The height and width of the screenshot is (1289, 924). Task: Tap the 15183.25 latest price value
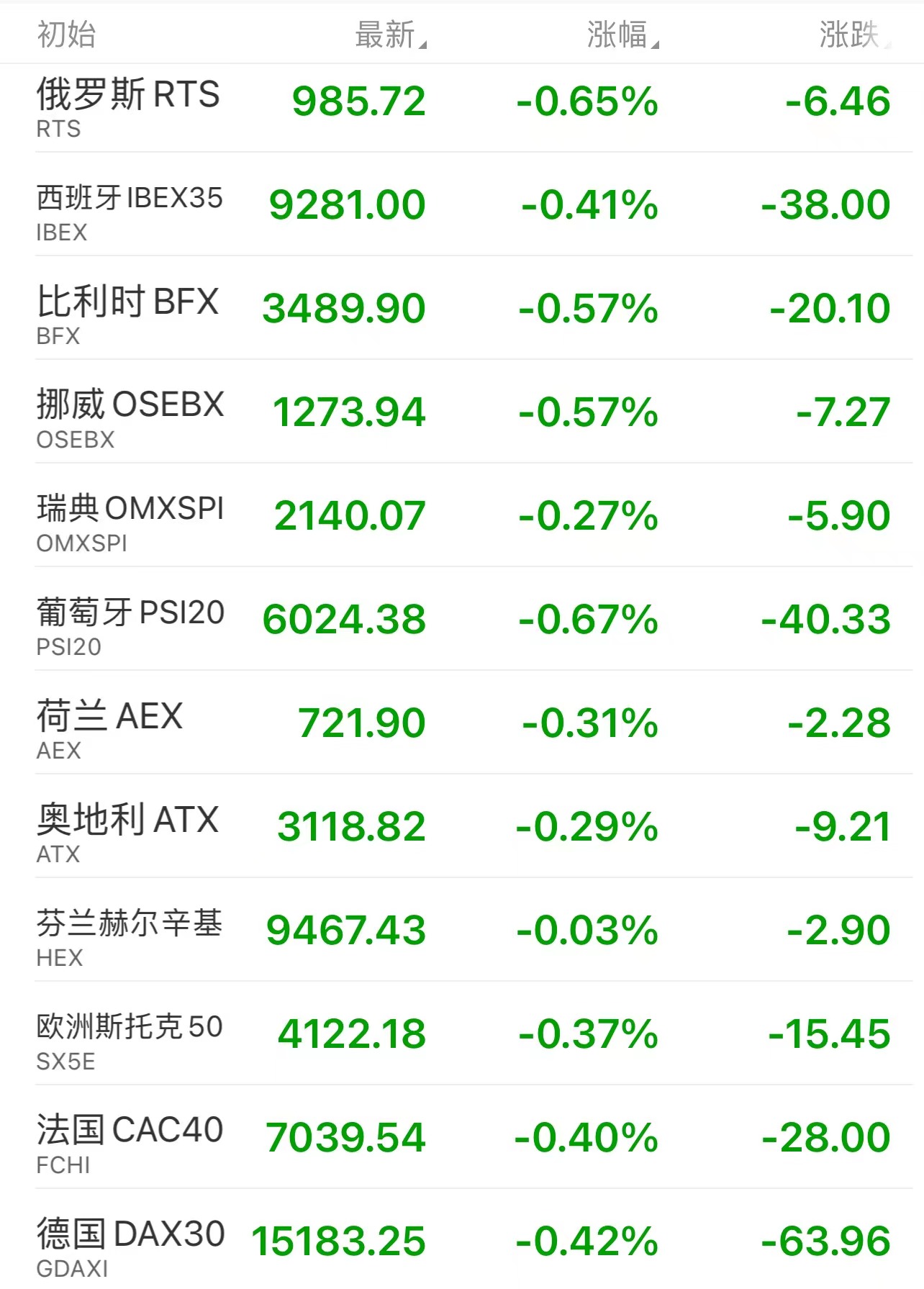click(338, 1241)
